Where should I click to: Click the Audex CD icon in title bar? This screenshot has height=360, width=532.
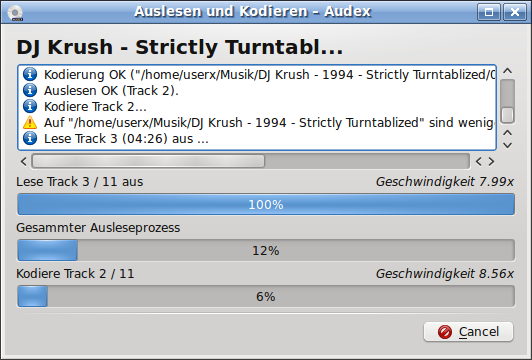point(15,13)
